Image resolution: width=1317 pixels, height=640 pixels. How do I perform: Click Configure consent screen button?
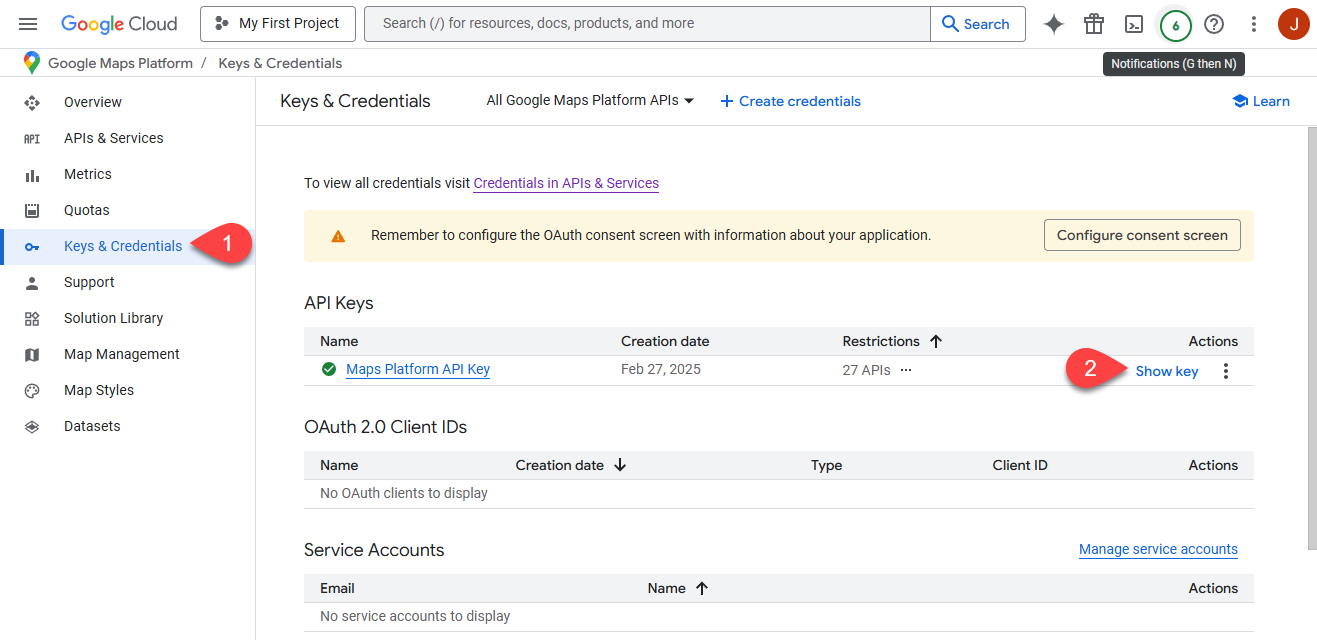point(1142,235)
